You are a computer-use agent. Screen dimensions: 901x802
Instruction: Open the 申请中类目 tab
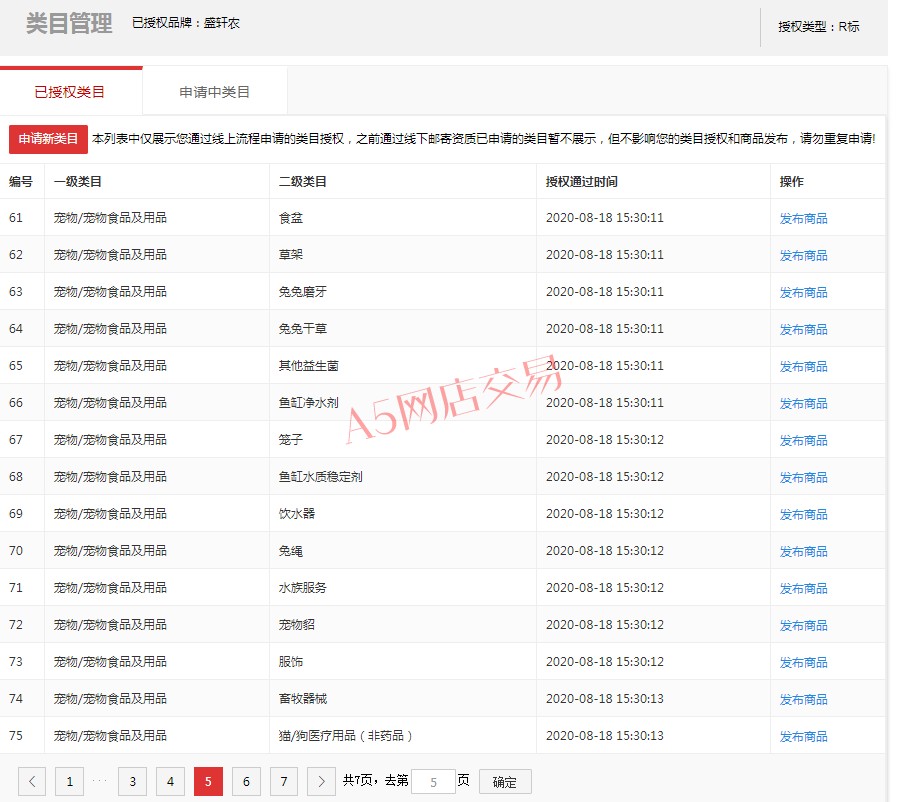215,92
